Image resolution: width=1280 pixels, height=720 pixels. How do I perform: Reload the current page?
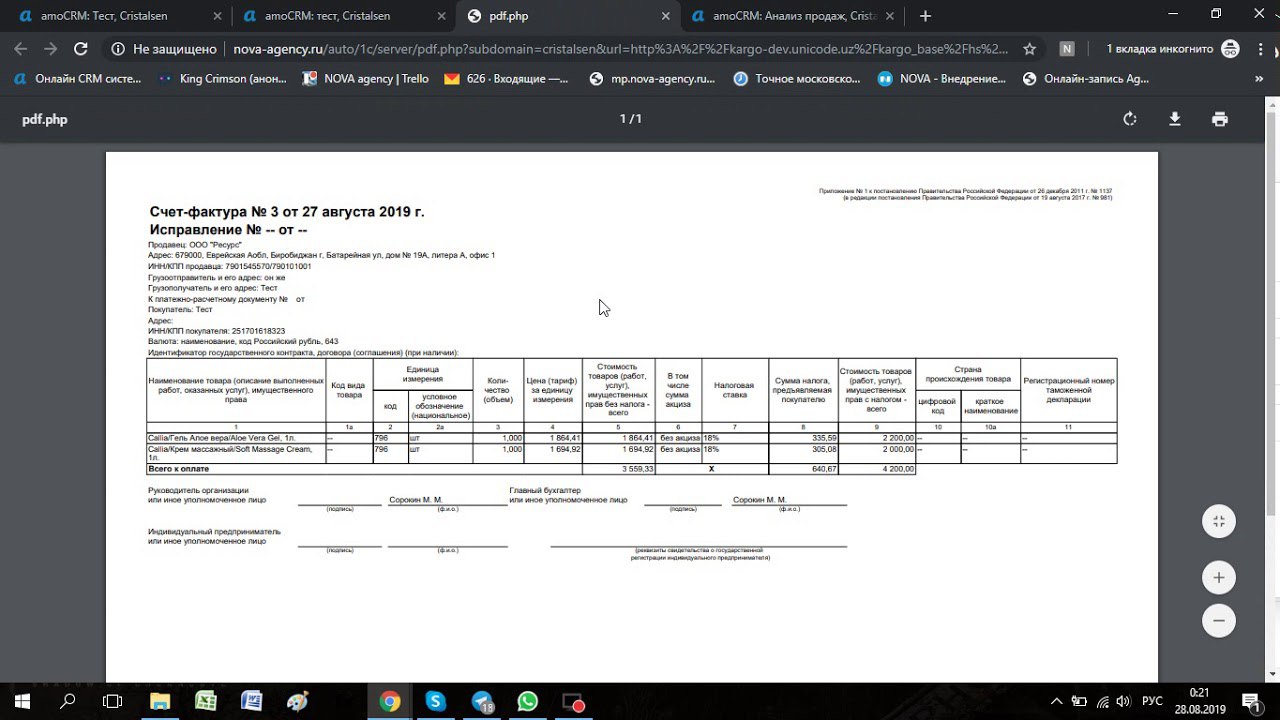click(x=81, y=48)
